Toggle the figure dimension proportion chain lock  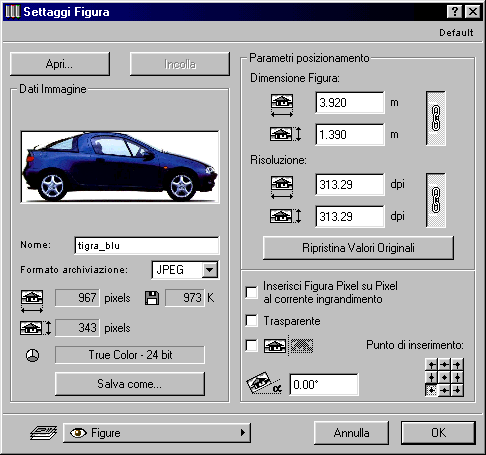(x=436, y=118)
